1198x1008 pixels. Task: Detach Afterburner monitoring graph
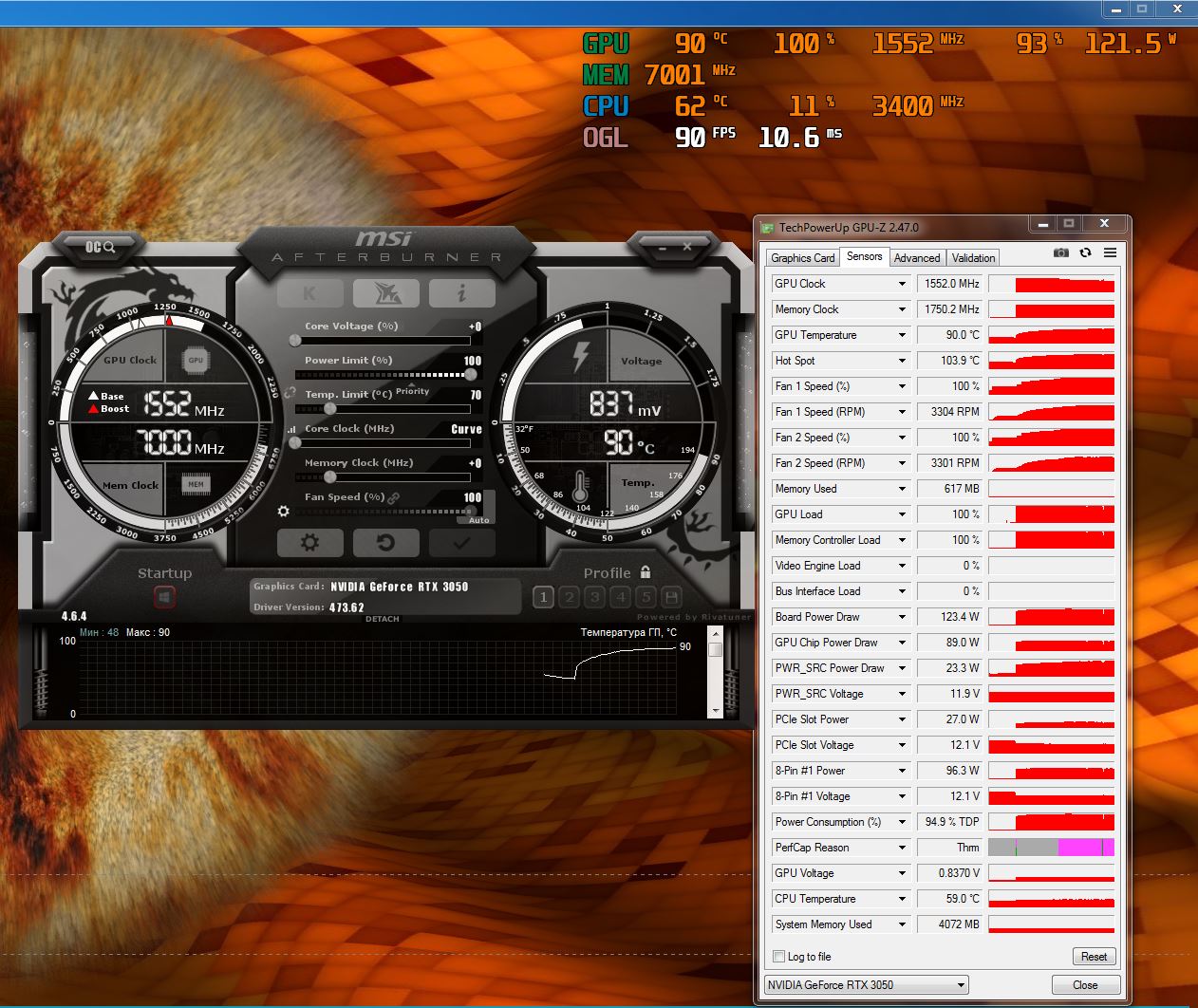[383, 619]
